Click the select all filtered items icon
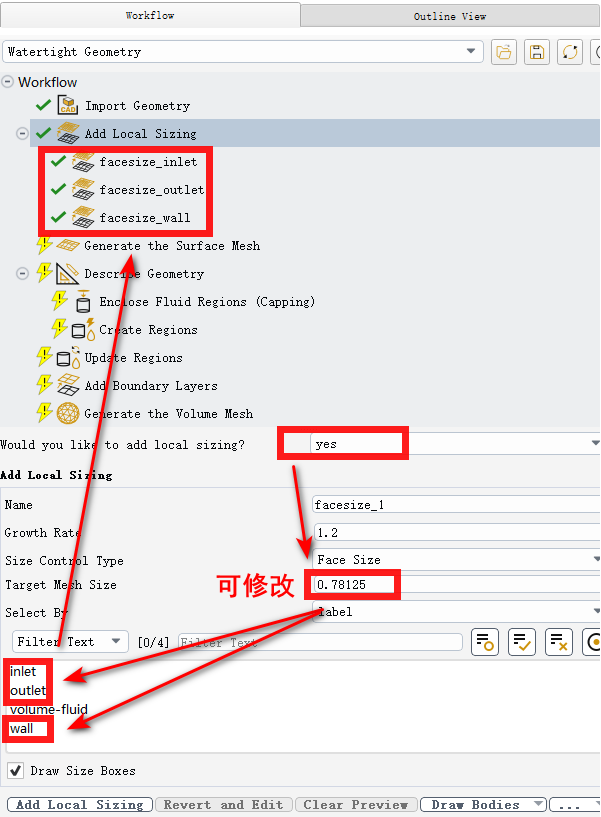Viewport: 601px width, 817px height. [x=522, y=642]
